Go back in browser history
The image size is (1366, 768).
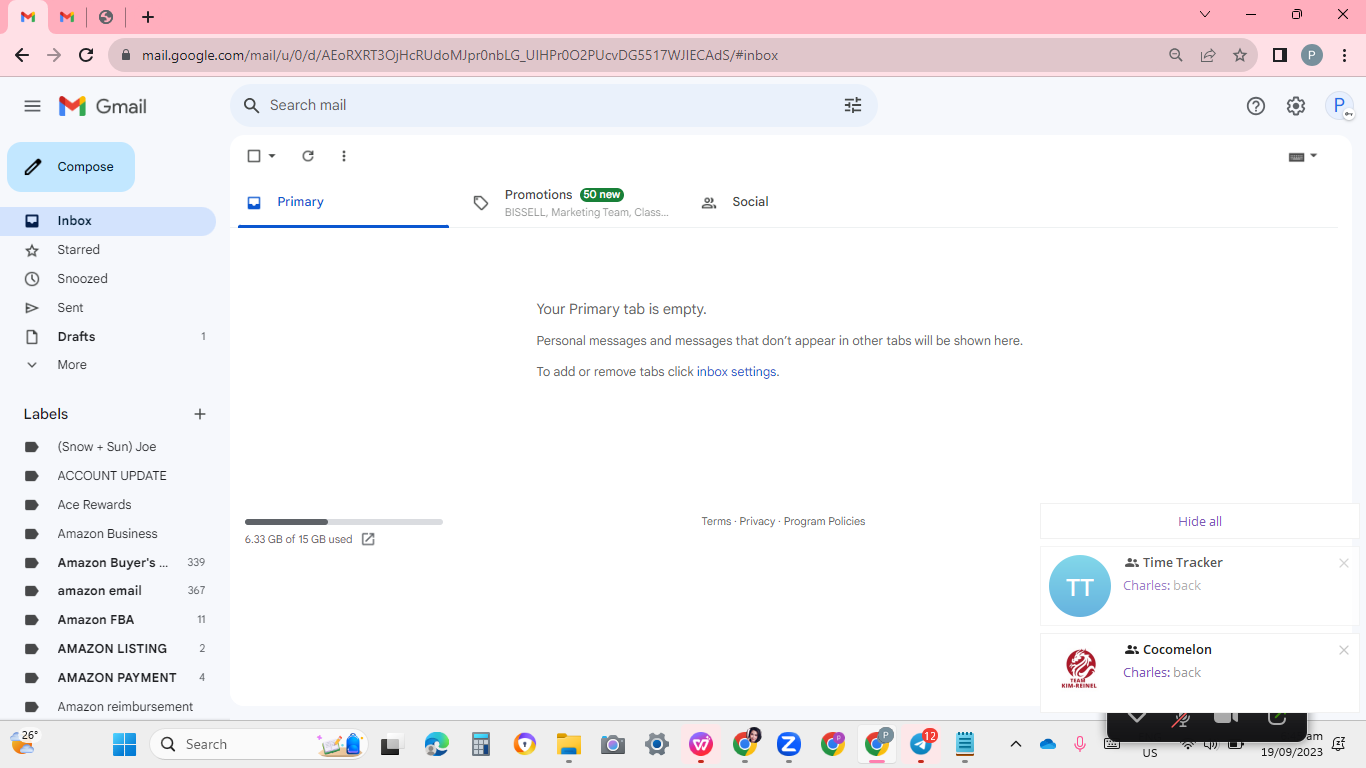pyautogui.click(x=22, y=55)
